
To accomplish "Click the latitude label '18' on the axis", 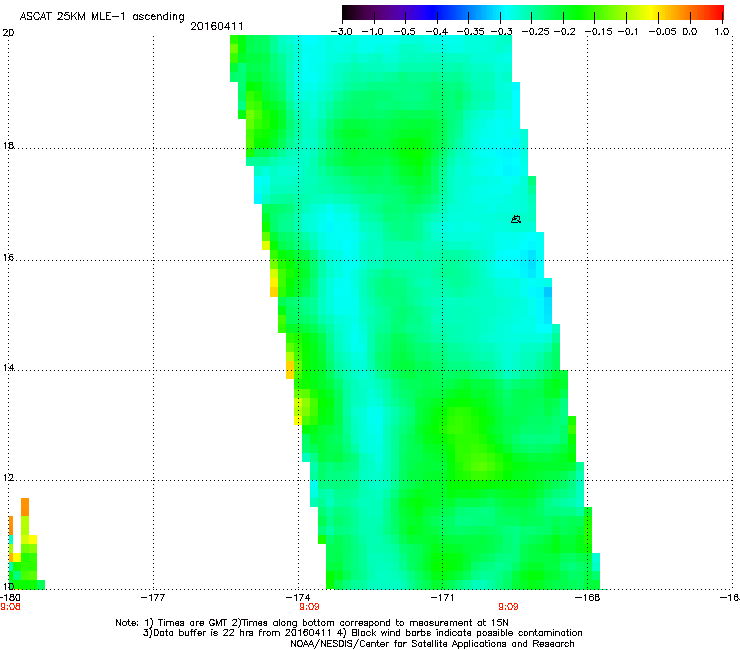I will click(8, 145).
